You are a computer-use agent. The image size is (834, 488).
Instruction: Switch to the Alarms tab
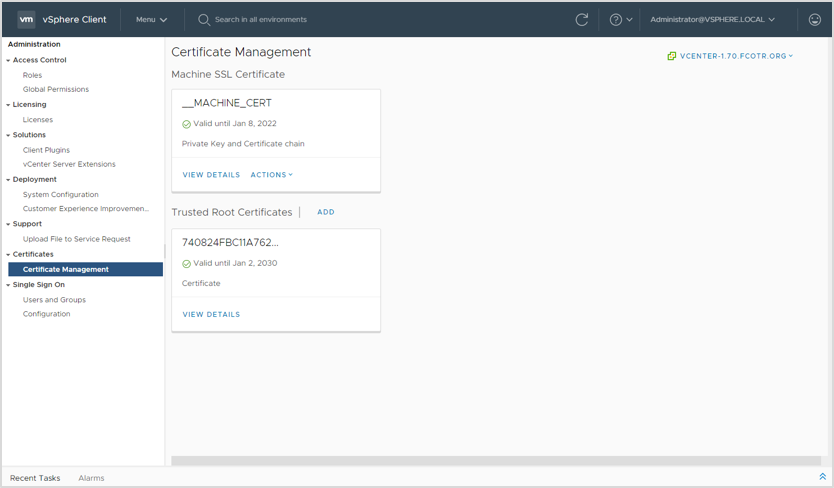(x=91, y=478)
